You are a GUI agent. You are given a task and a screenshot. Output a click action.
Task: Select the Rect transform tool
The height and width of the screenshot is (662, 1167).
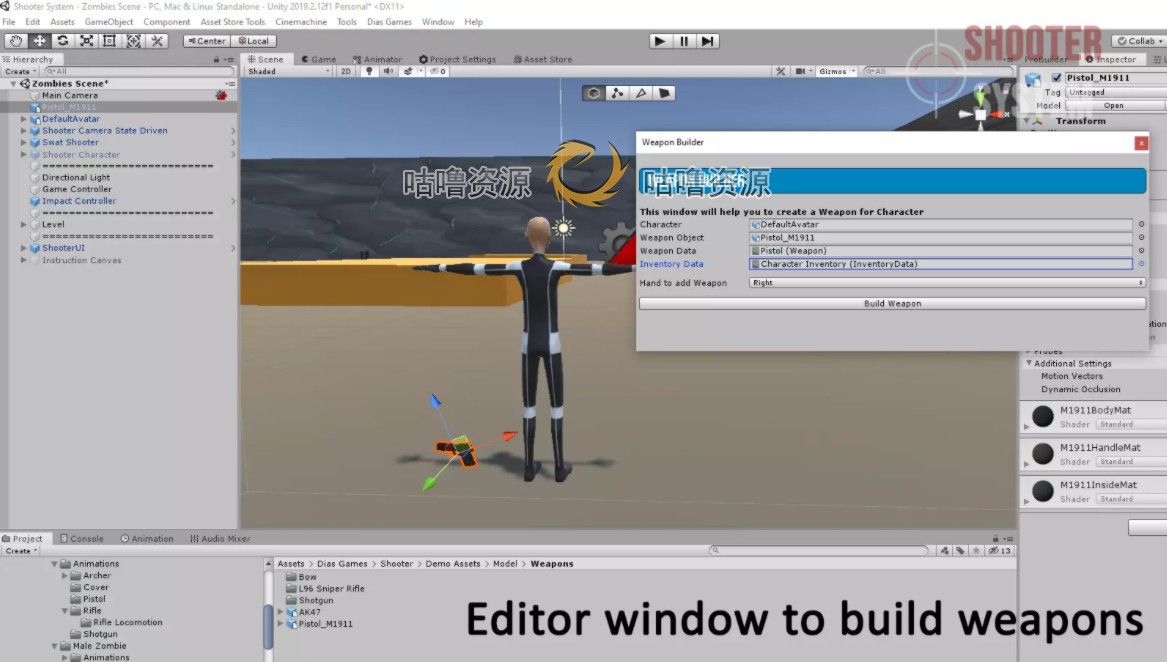pyautogui.click(x=109, y=41)
